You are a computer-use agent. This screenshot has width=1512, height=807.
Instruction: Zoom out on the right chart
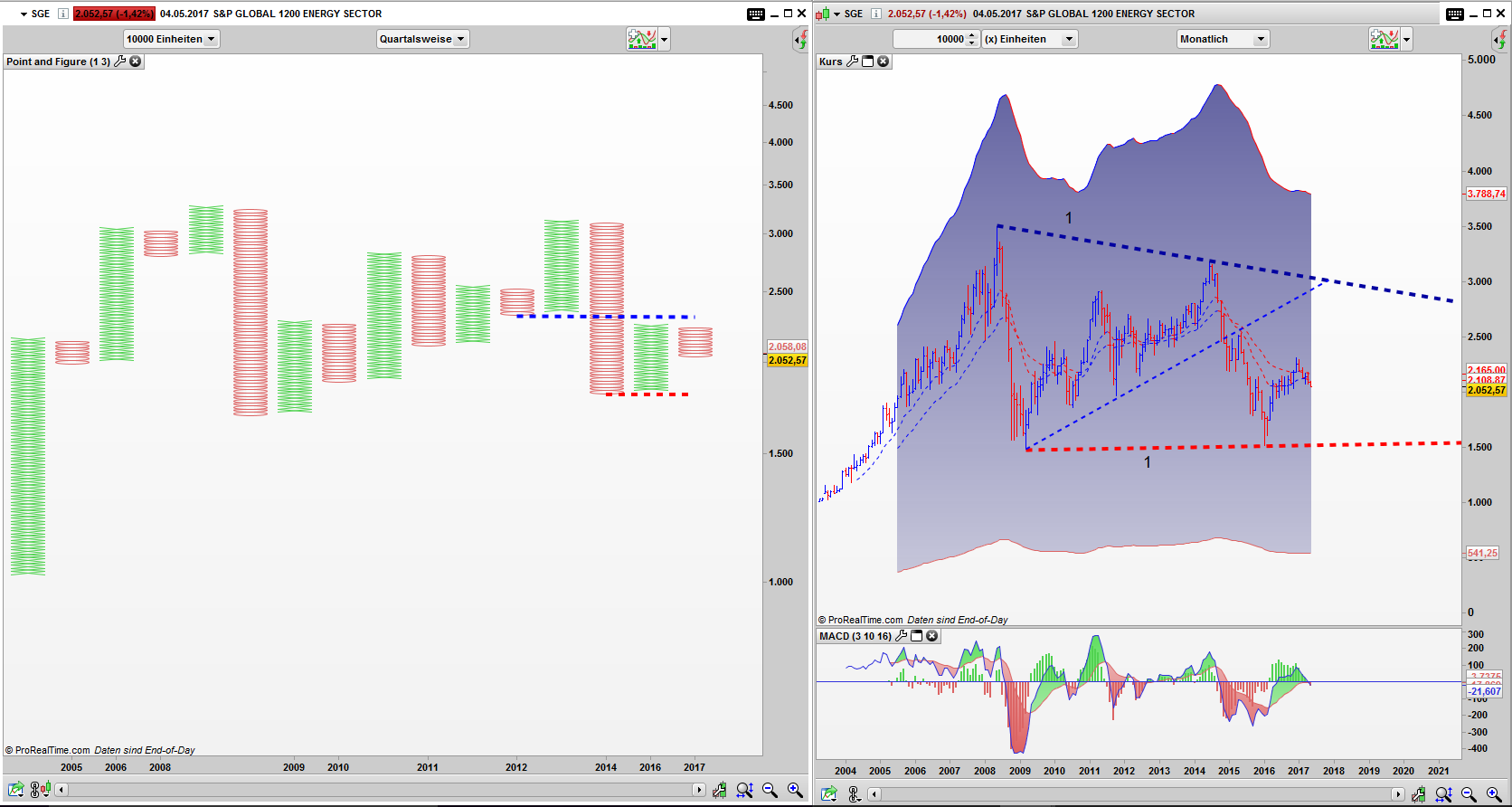1469,794
